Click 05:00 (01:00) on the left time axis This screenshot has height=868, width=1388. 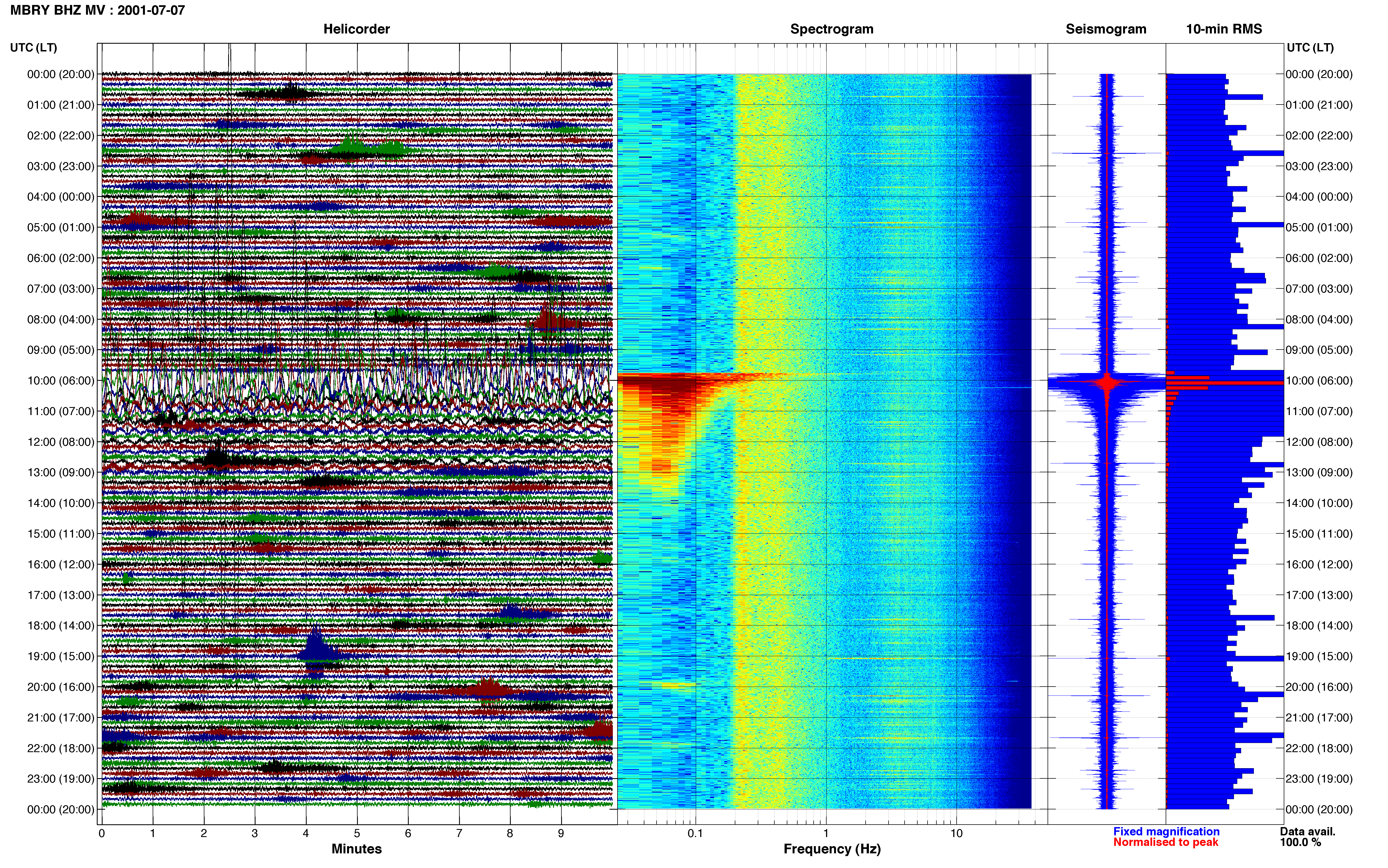61,227
